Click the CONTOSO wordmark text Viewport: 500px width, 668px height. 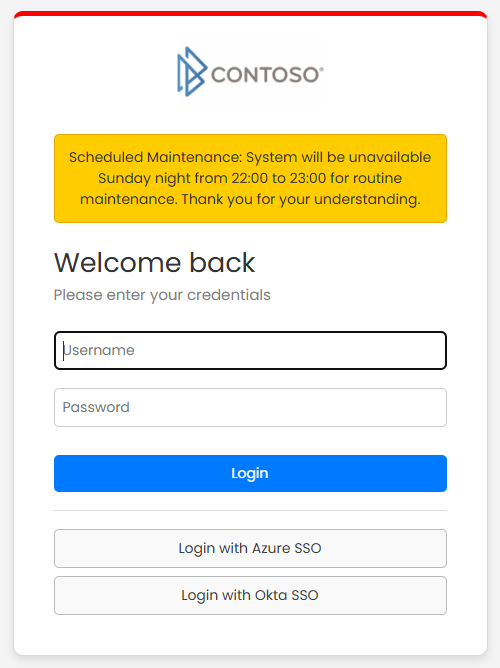(265, 75)
